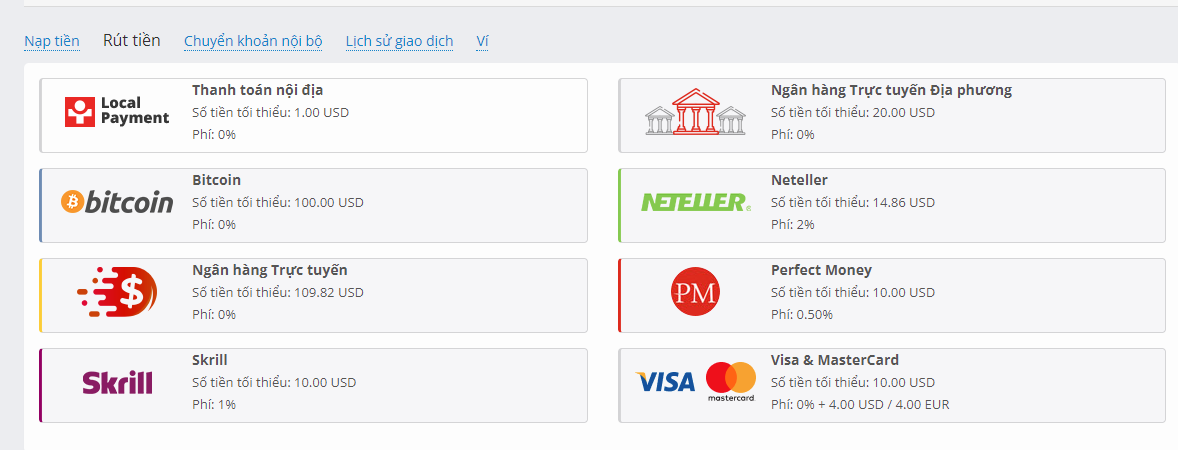Click the purple Skrill logo
Viewport: 1178px width, 450px height.
[x=117, y=382]
